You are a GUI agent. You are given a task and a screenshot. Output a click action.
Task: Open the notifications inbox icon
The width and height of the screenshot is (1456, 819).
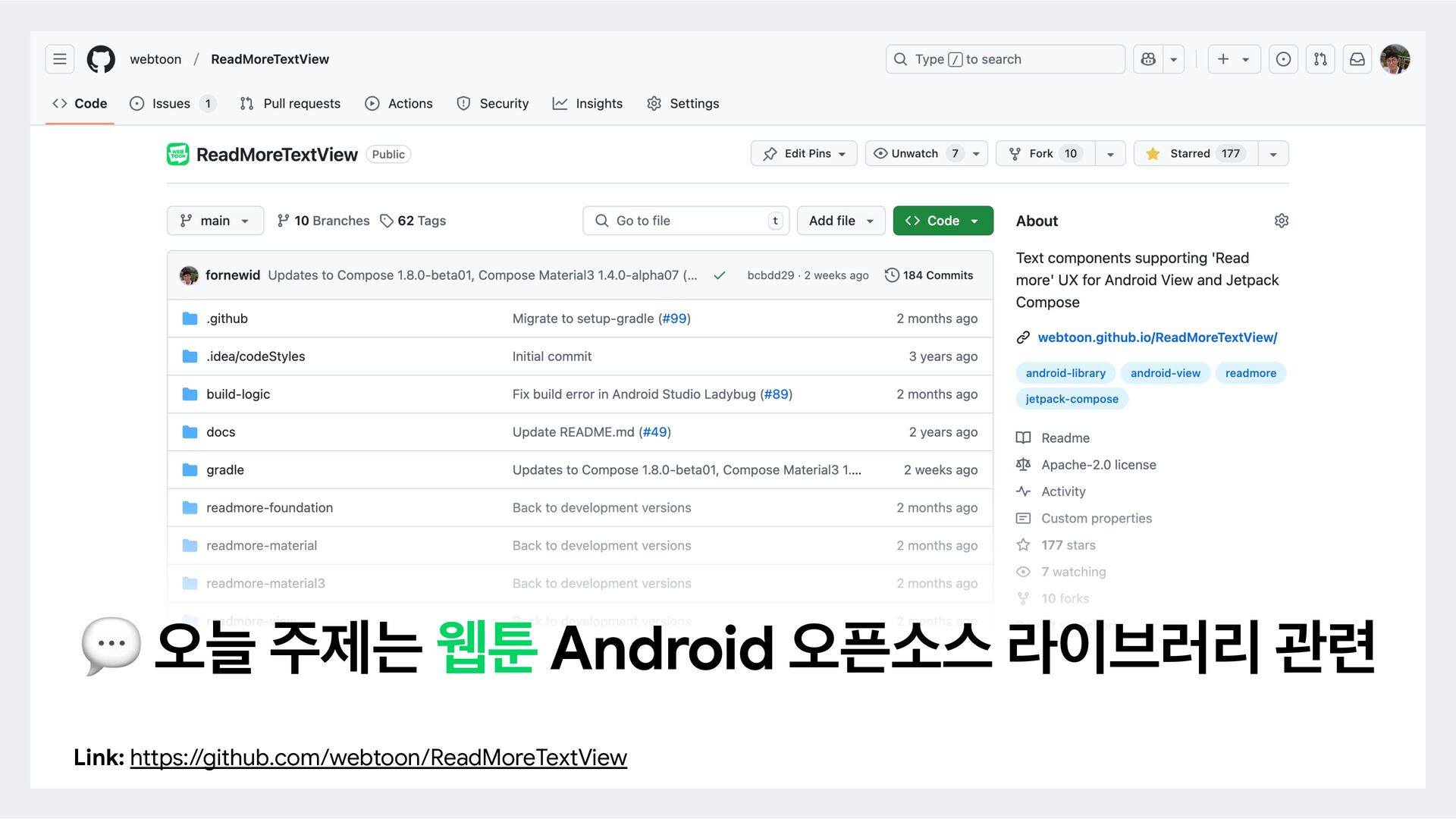(1357, 59)
